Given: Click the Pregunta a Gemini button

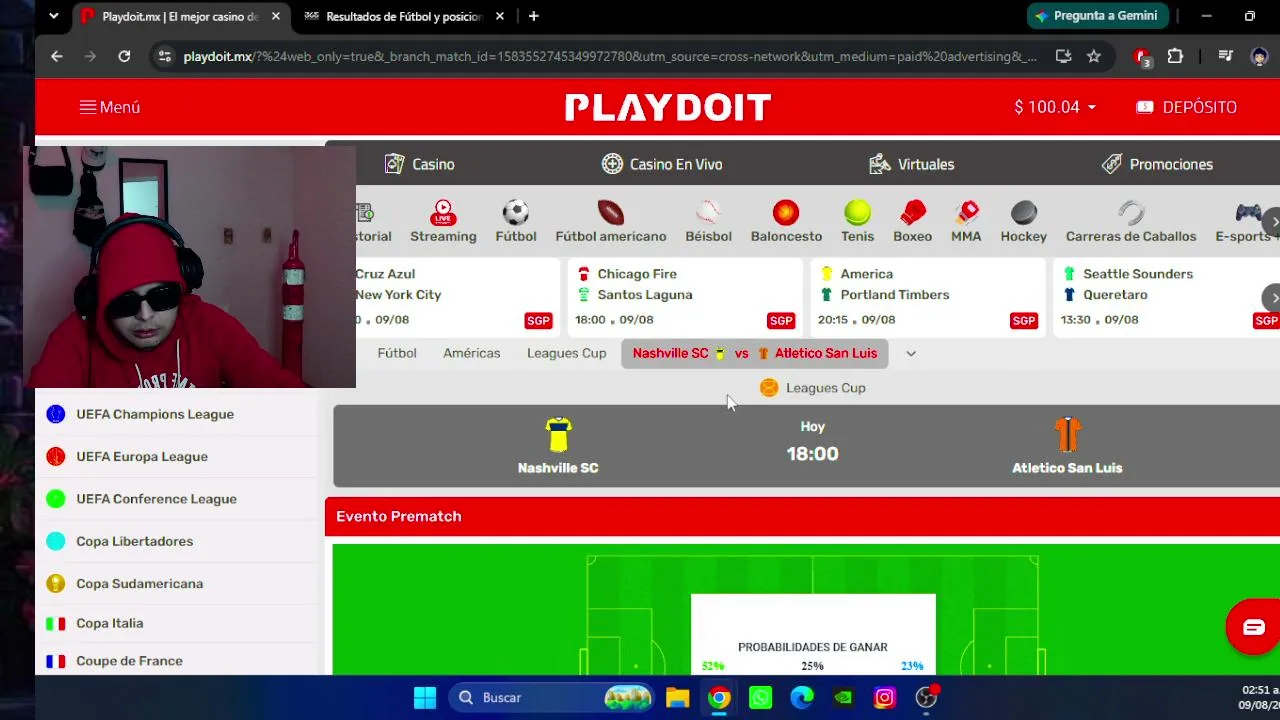Looking at the screenshot, I should pyautogui.click(x=1097, y=16).
